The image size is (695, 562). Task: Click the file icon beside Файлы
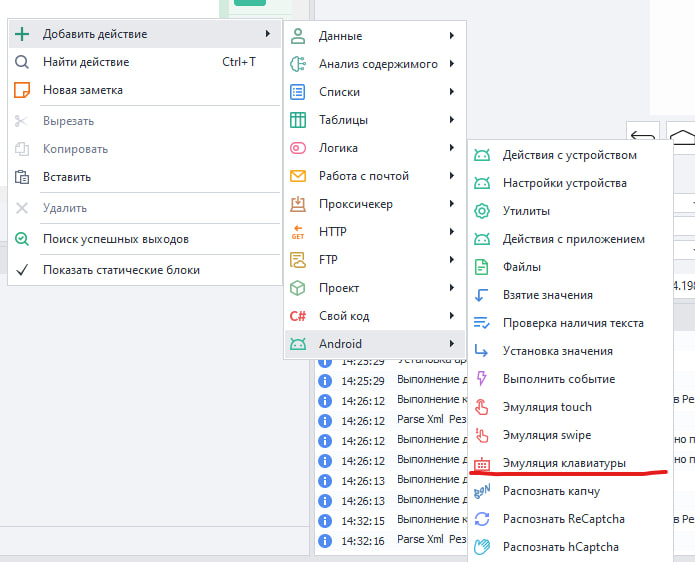482,267
